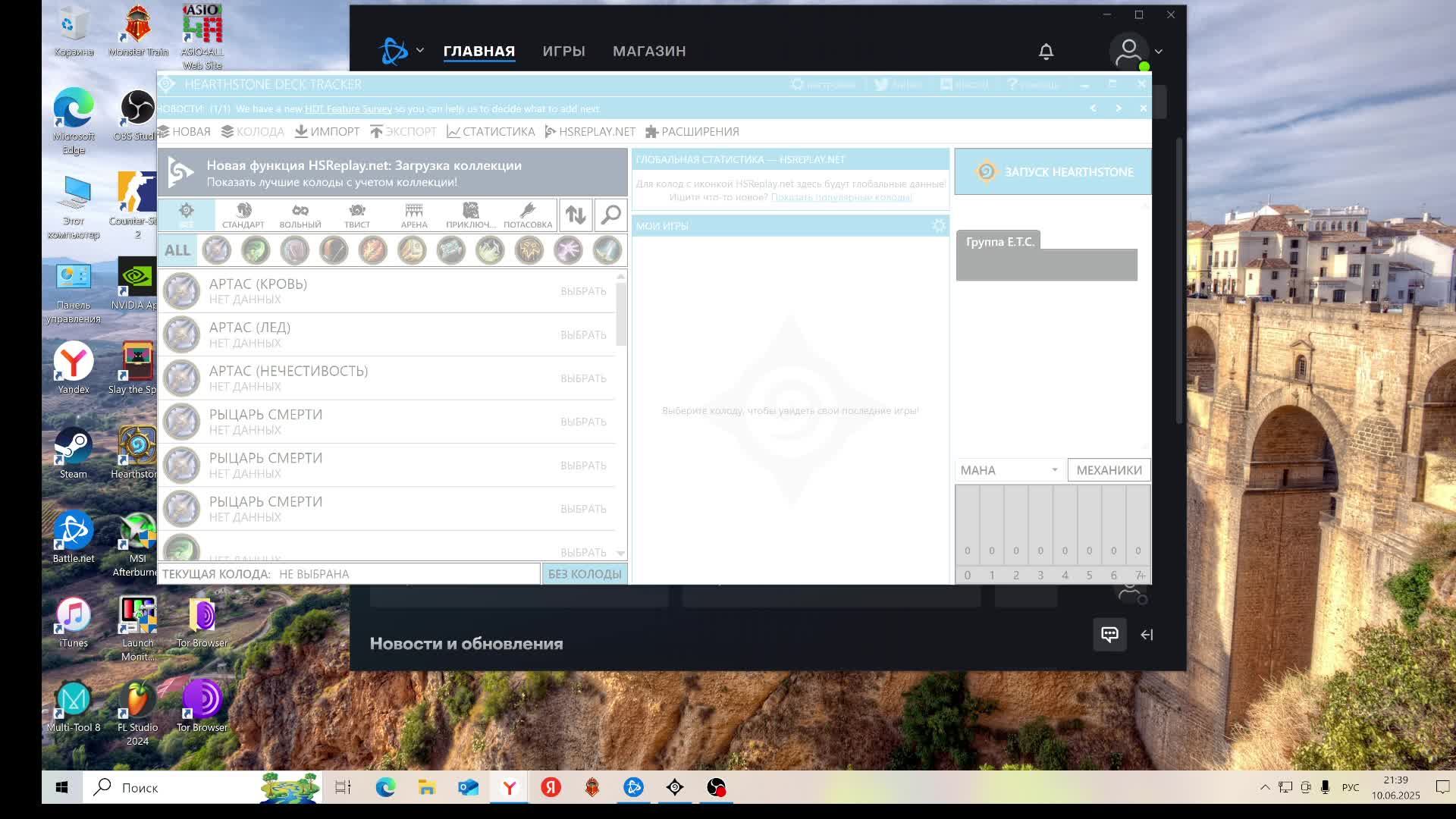The height and width of the screenshot is (819, 1456).
Task: Open the СТАТИСТИКА menu
Action: [x=491, y=132]
